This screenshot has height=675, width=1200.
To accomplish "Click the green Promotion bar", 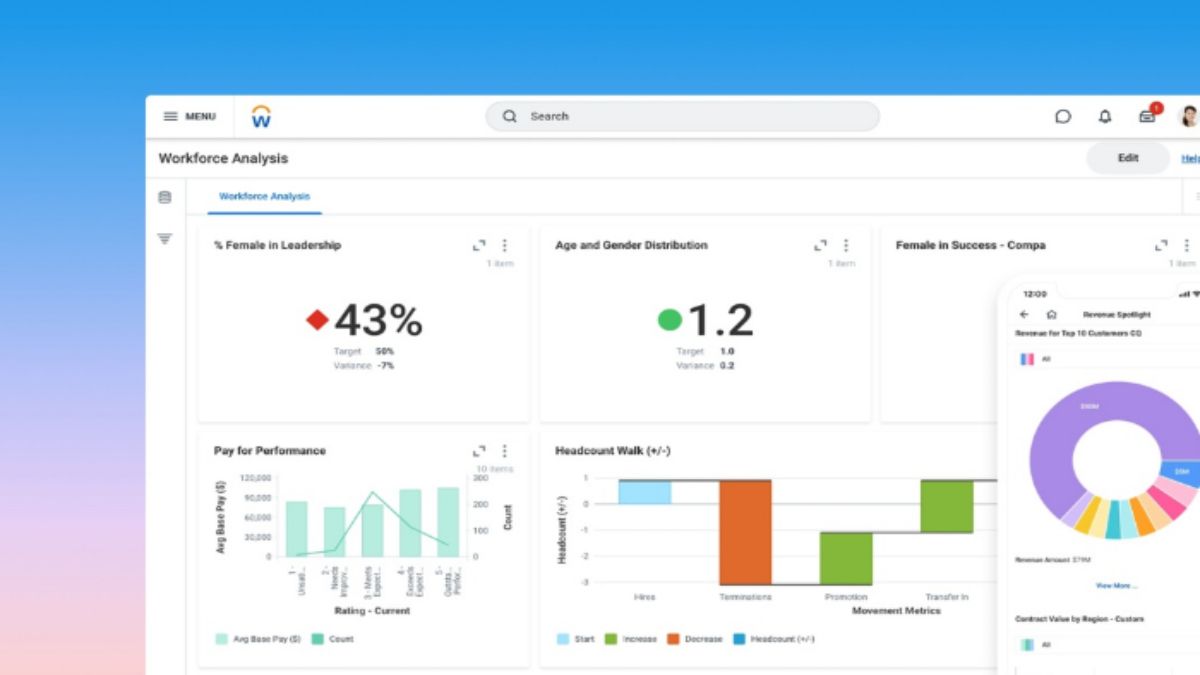I will [x=846, y=558].
